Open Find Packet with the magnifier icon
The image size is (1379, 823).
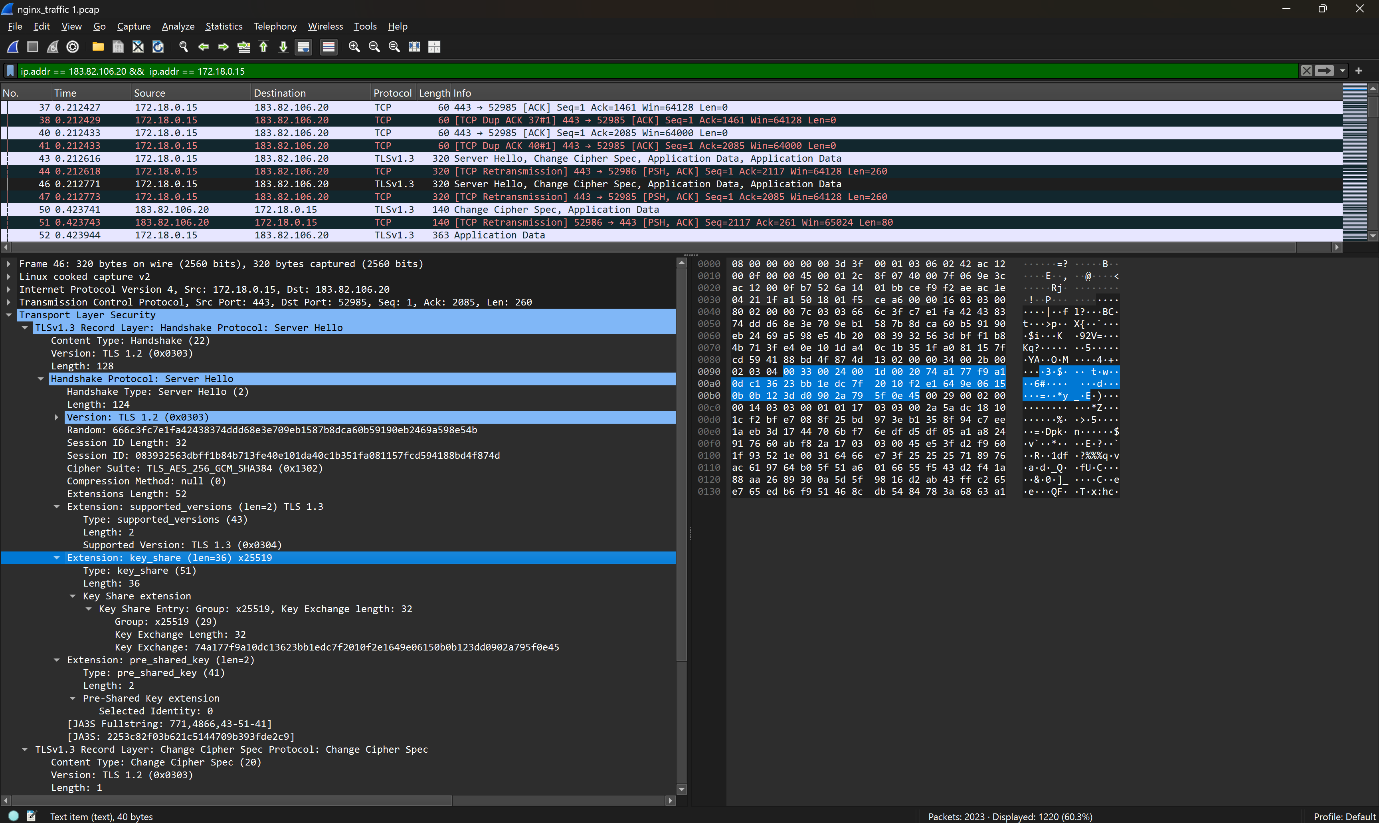[183, 47]
